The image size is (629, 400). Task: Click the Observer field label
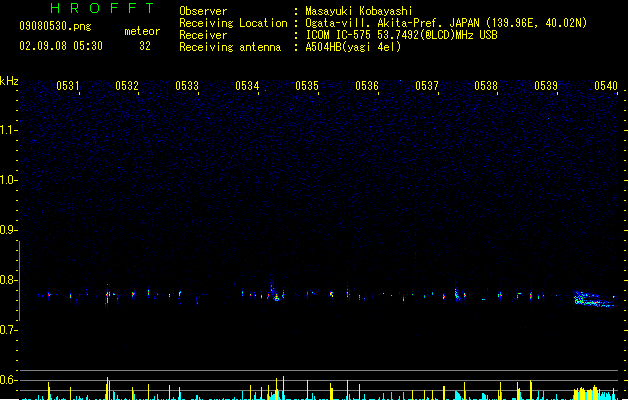coord(203,11)
